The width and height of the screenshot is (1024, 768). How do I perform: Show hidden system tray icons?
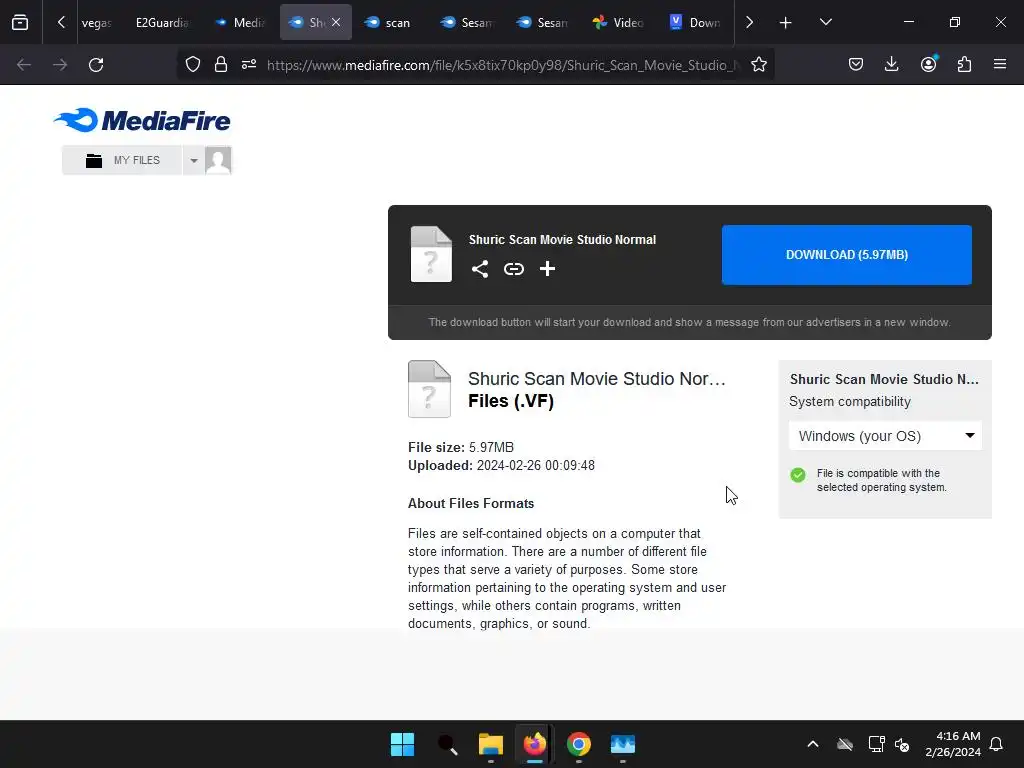(x=813, y=744)
